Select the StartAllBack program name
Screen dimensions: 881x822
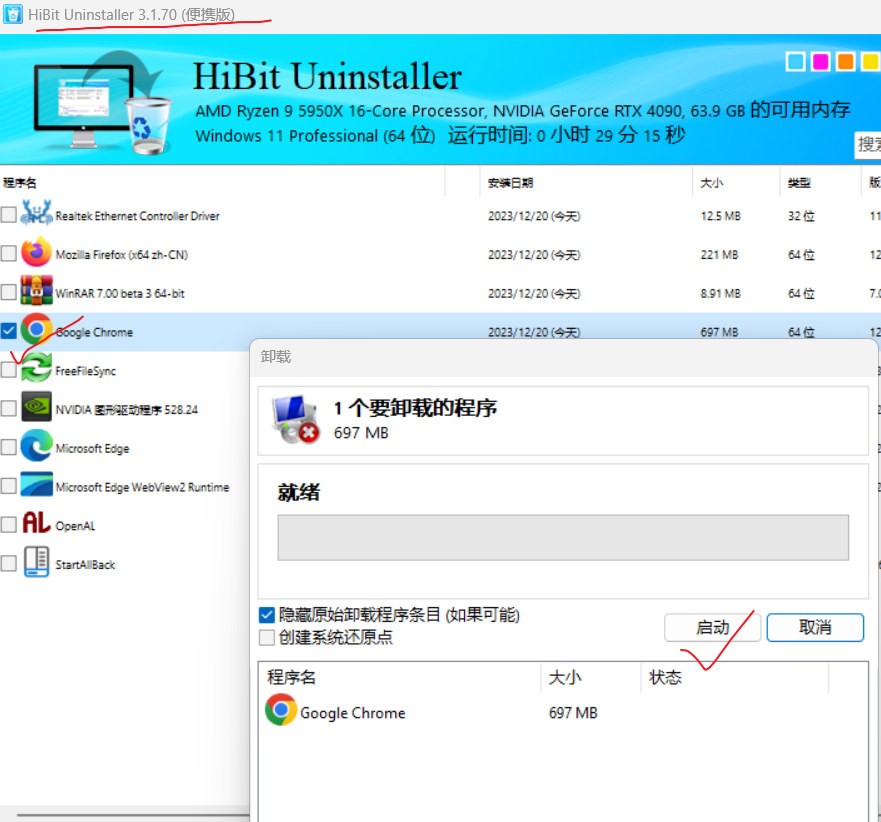coord(85,565)
